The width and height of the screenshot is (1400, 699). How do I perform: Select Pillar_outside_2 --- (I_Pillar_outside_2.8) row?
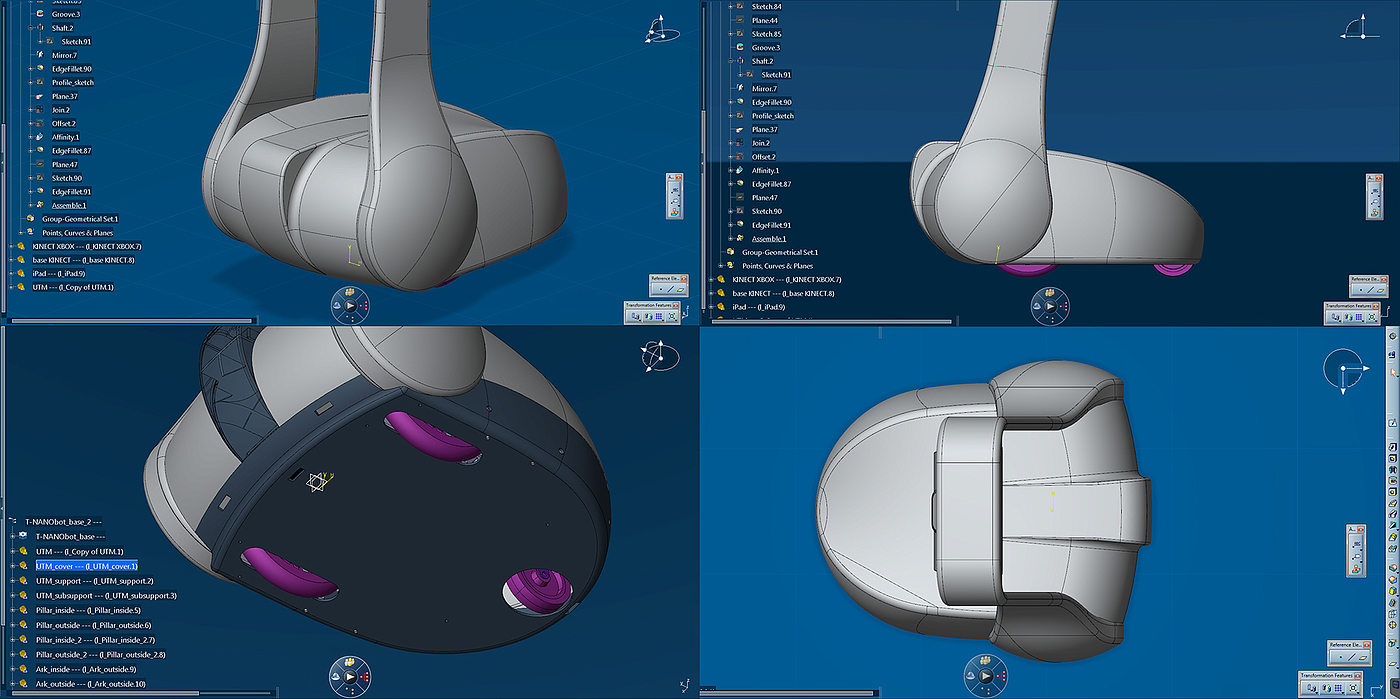click(101, 654)
